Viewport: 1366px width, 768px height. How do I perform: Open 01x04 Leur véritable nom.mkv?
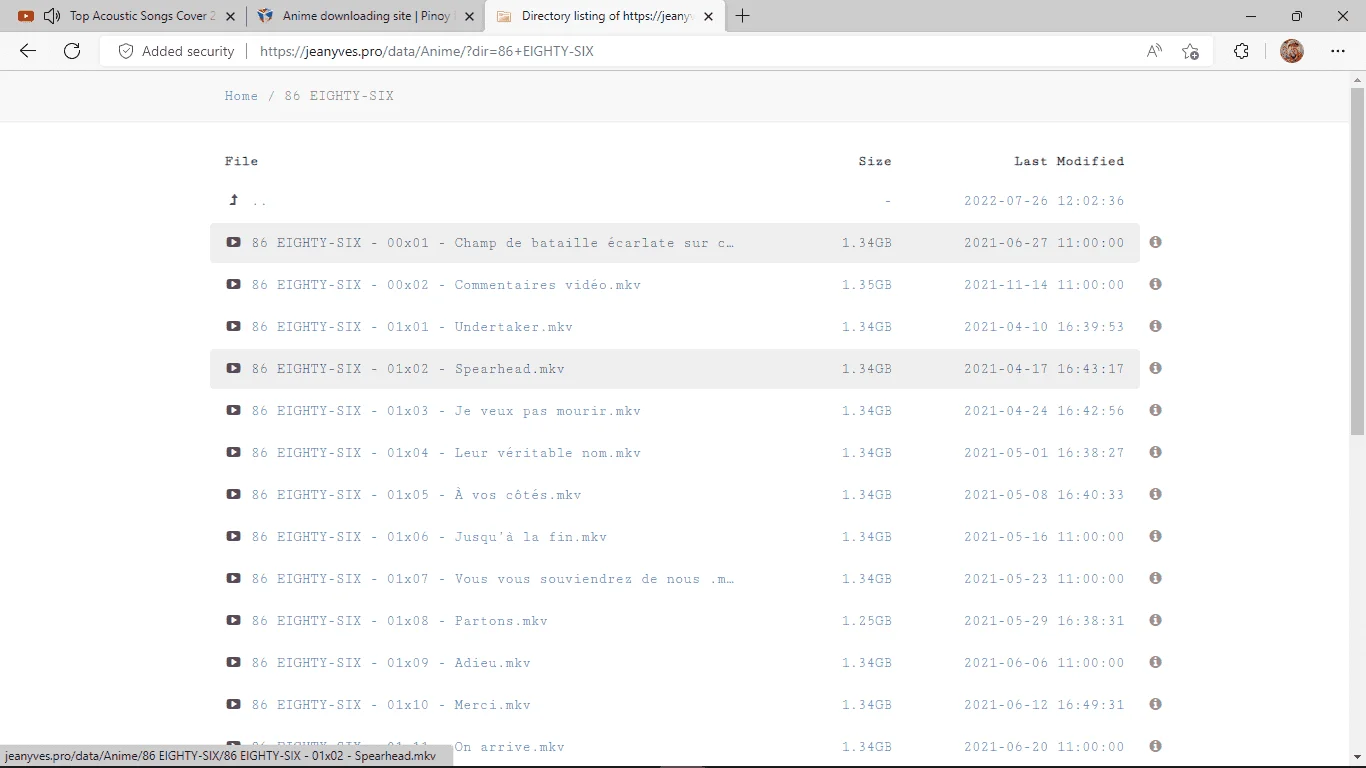click(446, 452)
